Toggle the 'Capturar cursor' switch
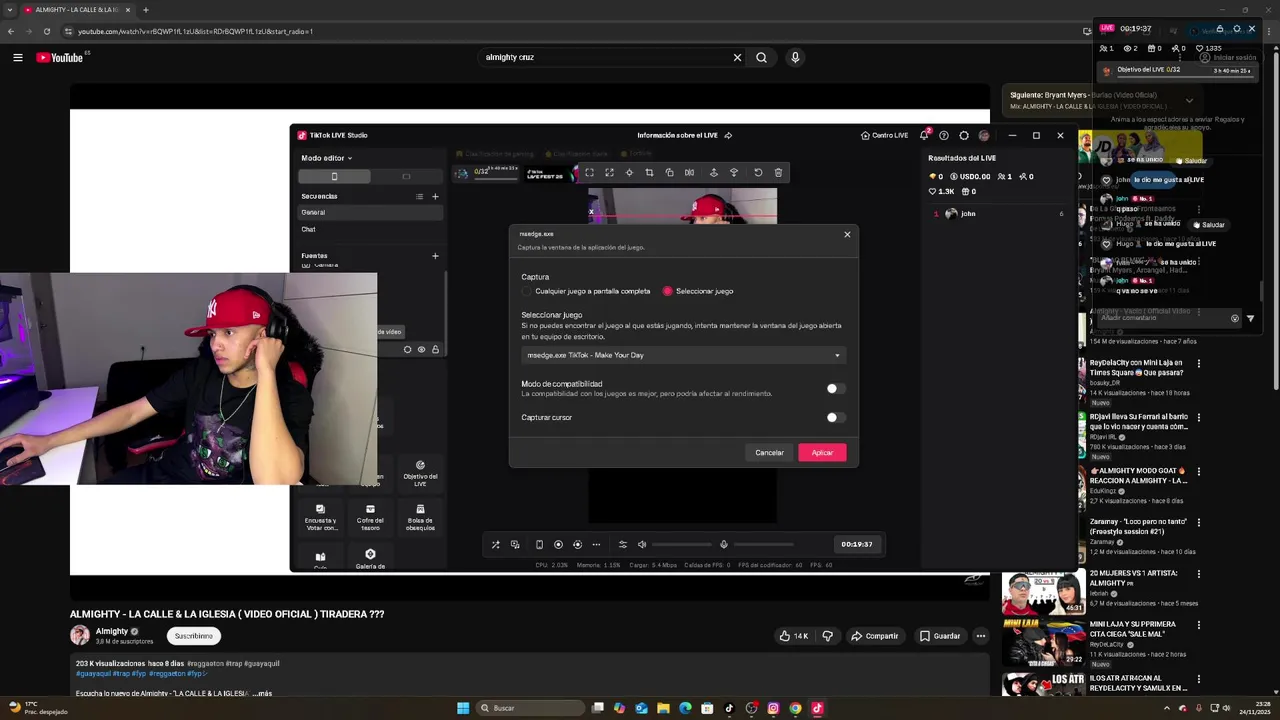This screenshot has height=720, width=1280. pyautogui.click(x=835, y=417)
